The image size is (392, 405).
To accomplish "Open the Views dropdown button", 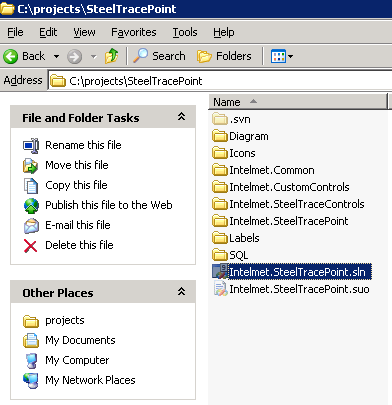I will tap(282, 56).
